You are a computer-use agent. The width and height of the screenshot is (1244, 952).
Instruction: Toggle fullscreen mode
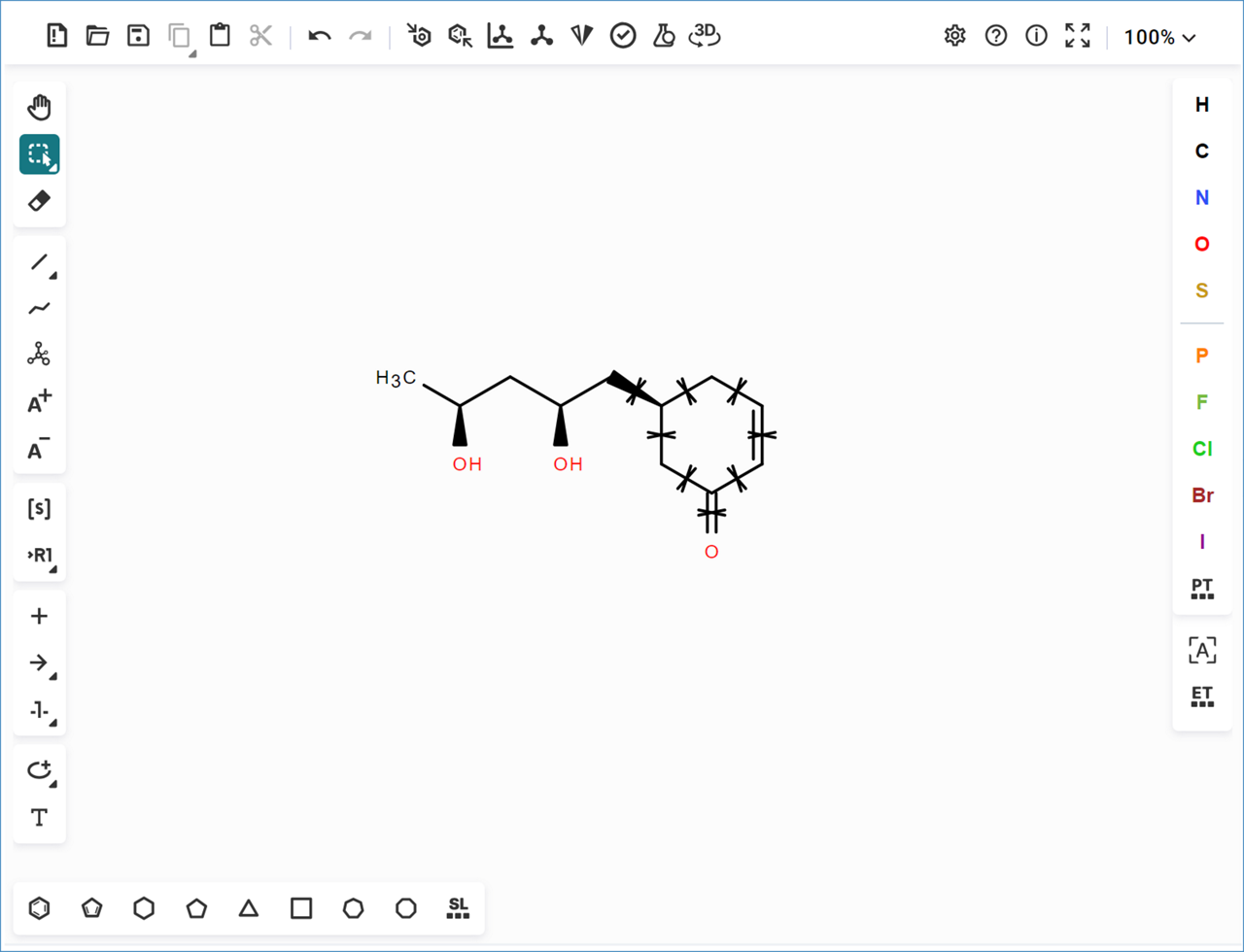[x=1077, y=36]
